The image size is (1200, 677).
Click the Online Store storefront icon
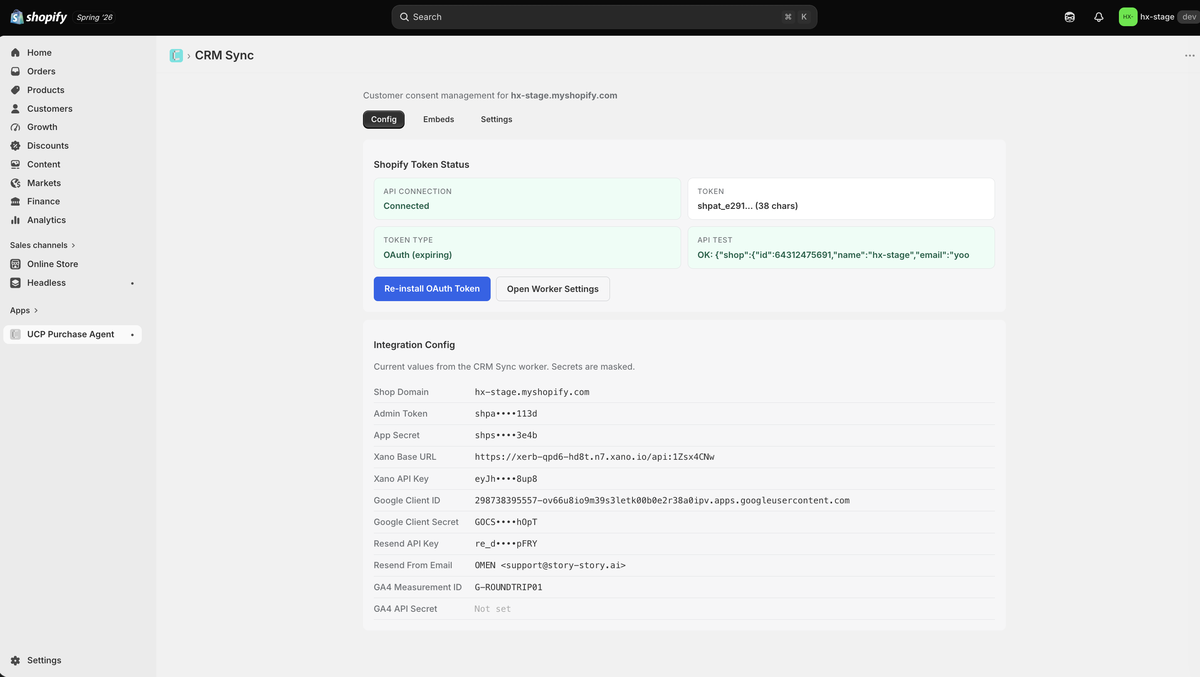click(x=15, y=264)
